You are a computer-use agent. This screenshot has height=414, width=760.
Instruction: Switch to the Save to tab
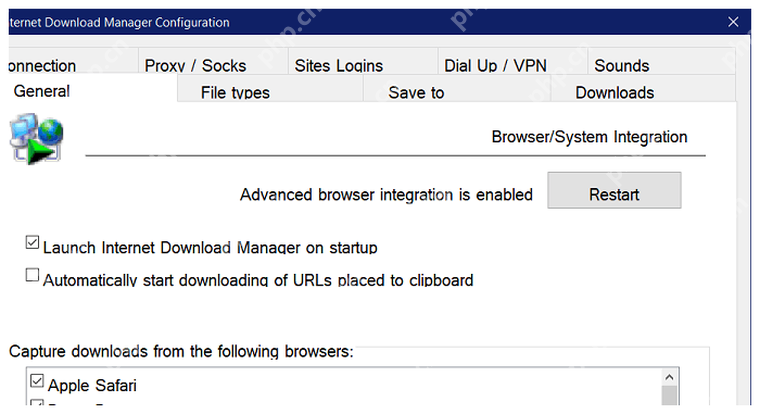(x=457, y=90)
